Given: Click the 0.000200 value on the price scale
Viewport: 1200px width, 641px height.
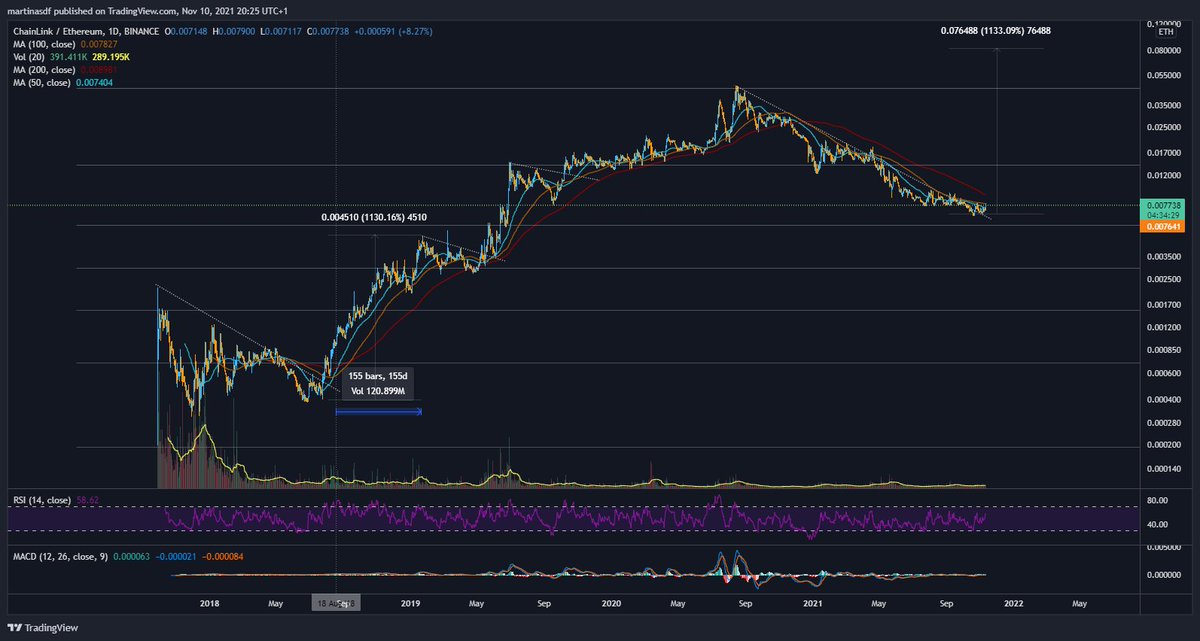Looking at the screenshot, I should (x=1165, y=445).
